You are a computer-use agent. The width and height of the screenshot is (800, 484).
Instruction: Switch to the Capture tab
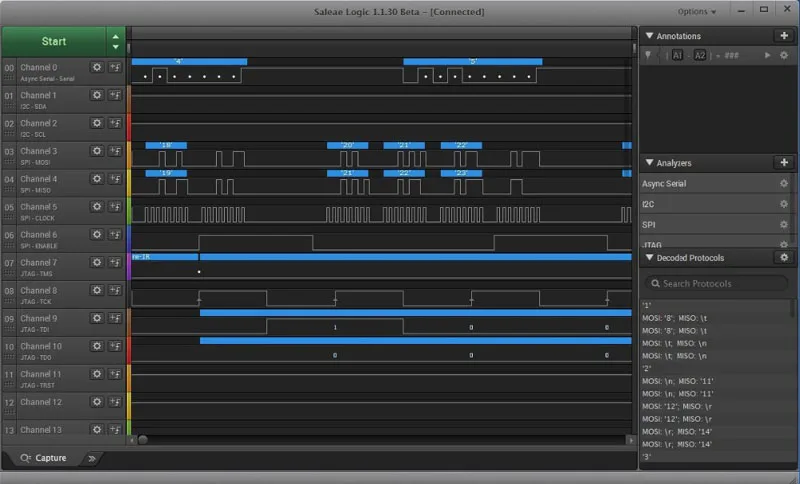43,458
